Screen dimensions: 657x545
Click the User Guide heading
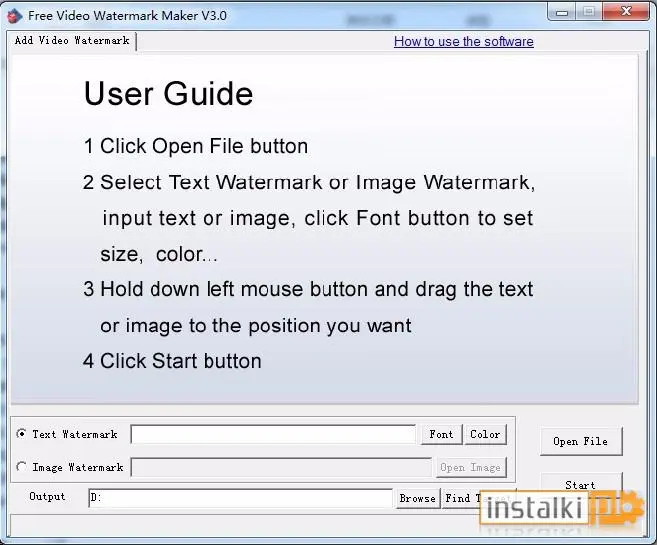pos(168,93)
